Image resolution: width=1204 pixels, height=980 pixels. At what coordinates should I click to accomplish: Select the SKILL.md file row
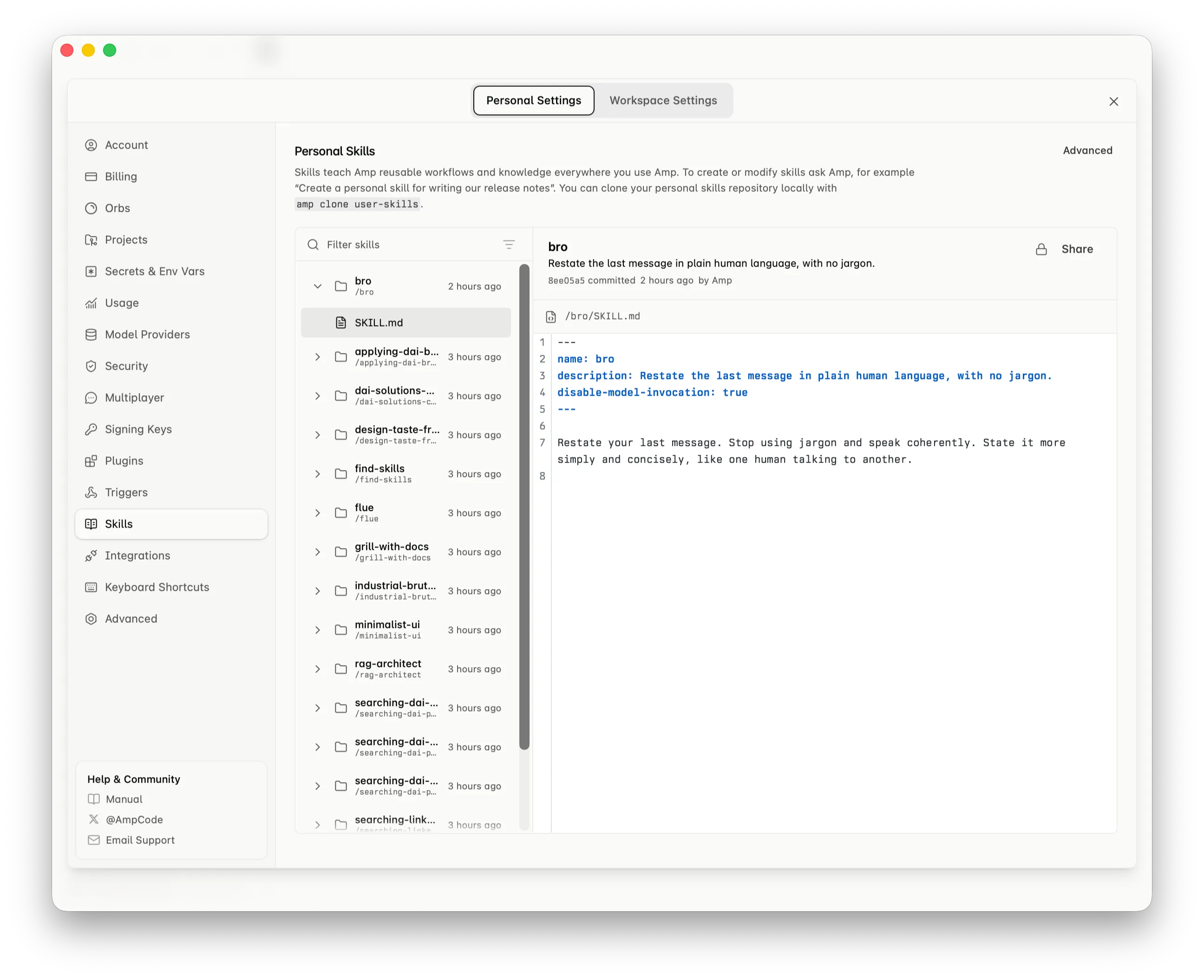click(x=406, y=323)
